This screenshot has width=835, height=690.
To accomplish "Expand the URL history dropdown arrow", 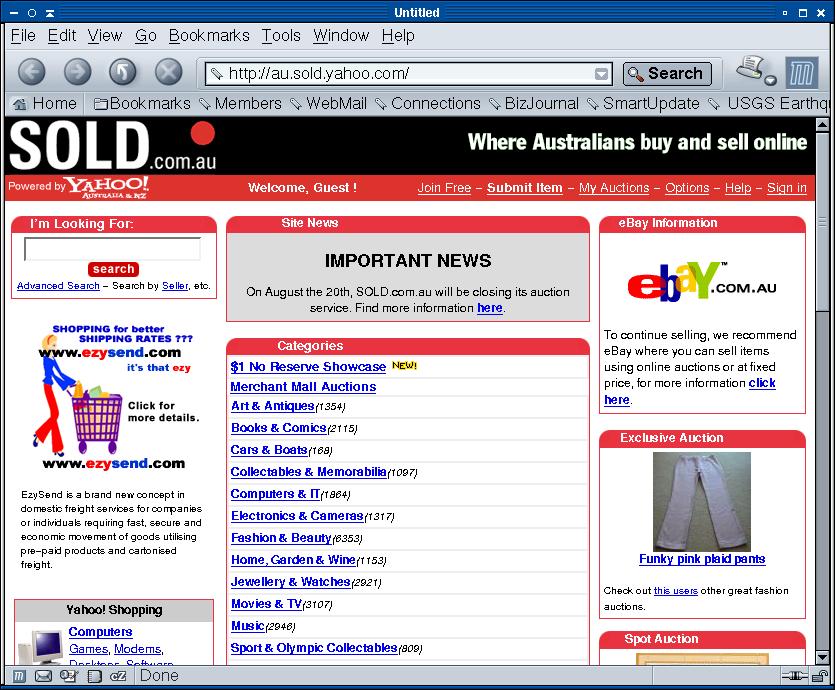I will coord(602,74).
